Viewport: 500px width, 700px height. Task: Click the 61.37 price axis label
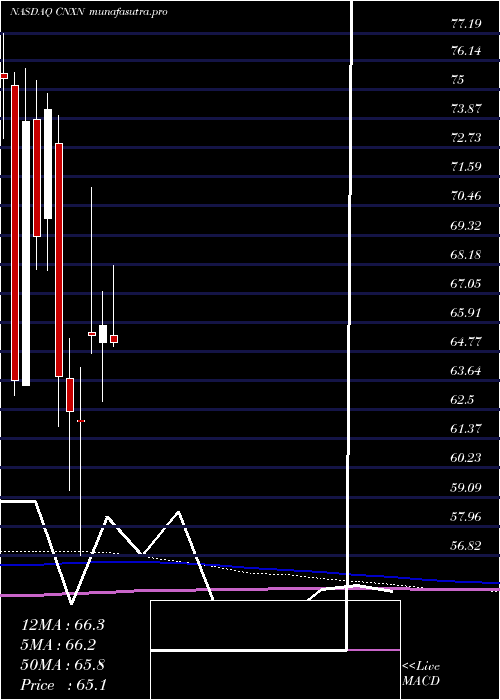tap(466, 429)
